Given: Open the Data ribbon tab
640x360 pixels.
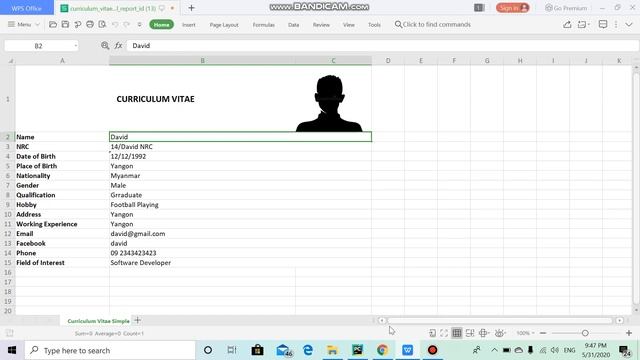Looking at the screenshot, I should (293, 24).
